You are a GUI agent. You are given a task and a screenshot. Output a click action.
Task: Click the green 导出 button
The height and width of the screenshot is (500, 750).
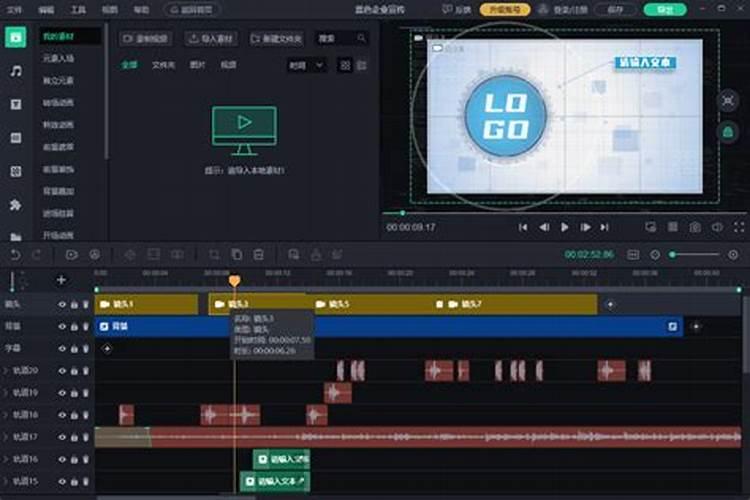[665, 10]
